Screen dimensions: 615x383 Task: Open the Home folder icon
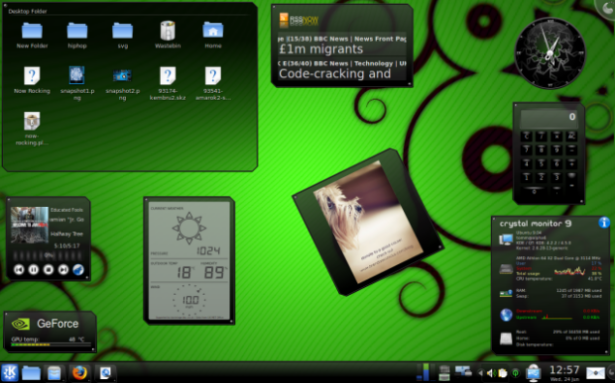pos(213,30)
